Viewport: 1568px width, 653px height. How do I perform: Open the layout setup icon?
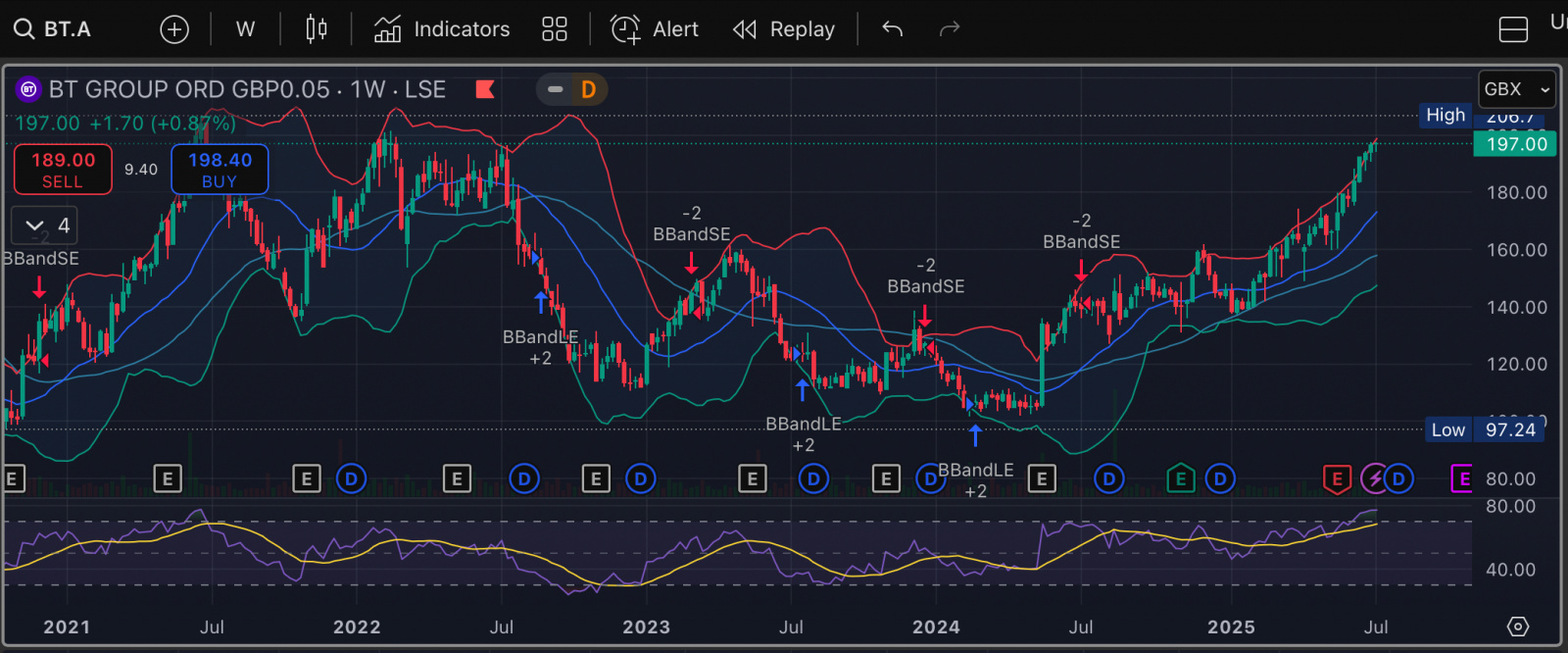(x=1513, y=29)
